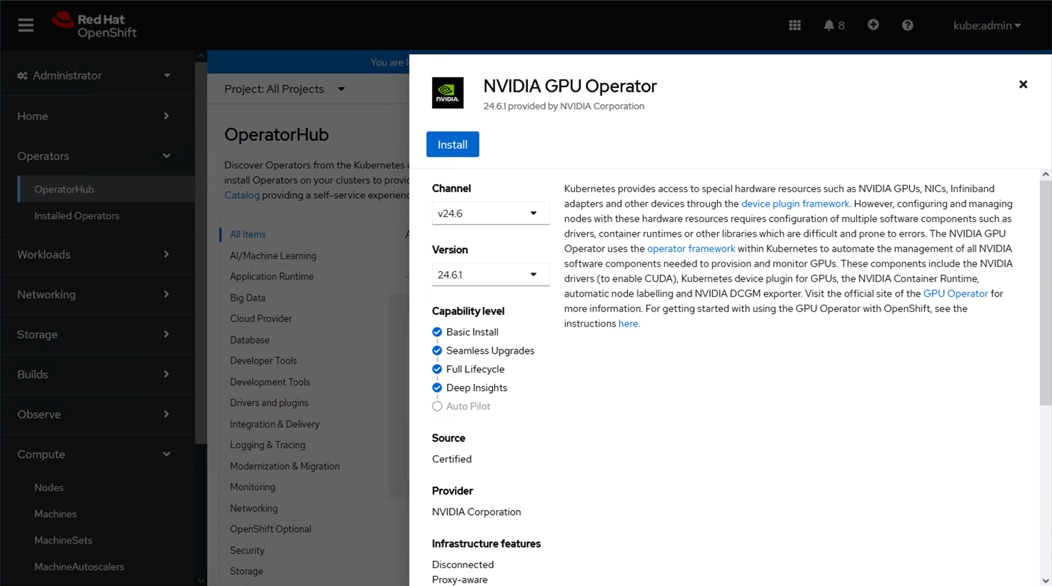The height and width of the screenshot is (586, 1052).
Task: Open the Project: All Projects dropdown
Action: click(284, 89)
